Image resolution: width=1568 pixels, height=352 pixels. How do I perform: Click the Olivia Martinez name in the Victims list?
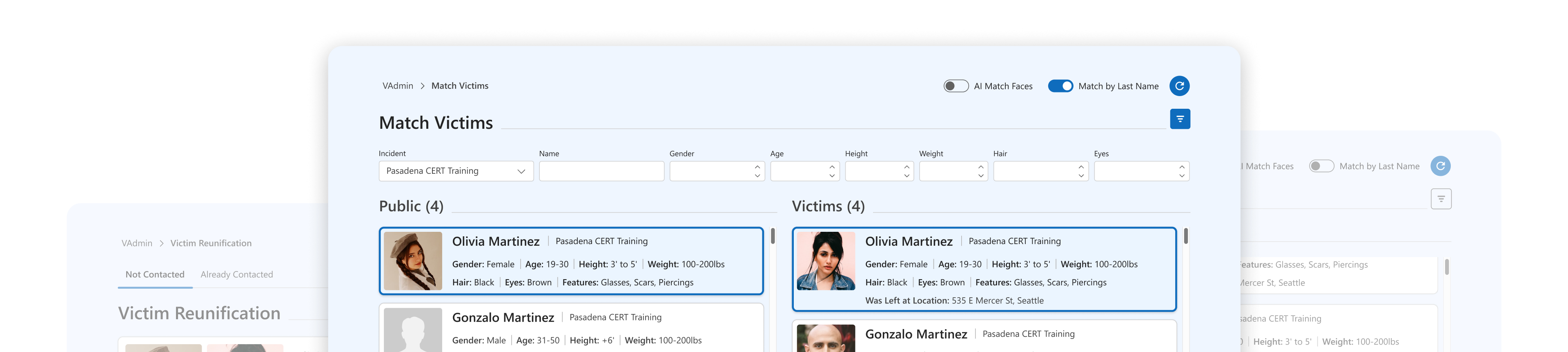(x=909, y=242)
